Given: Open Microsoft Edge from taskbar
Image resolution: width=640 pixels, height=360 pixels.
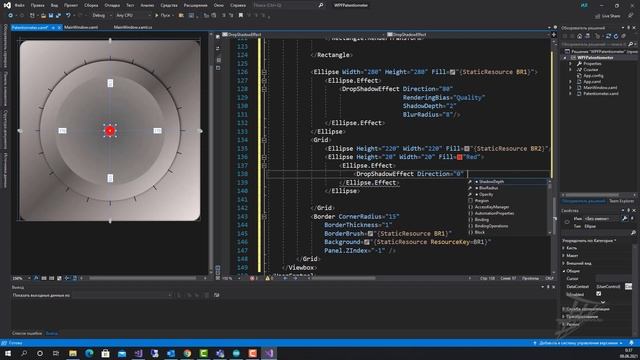Looking at the screenshot, I should tap(89, 353).
